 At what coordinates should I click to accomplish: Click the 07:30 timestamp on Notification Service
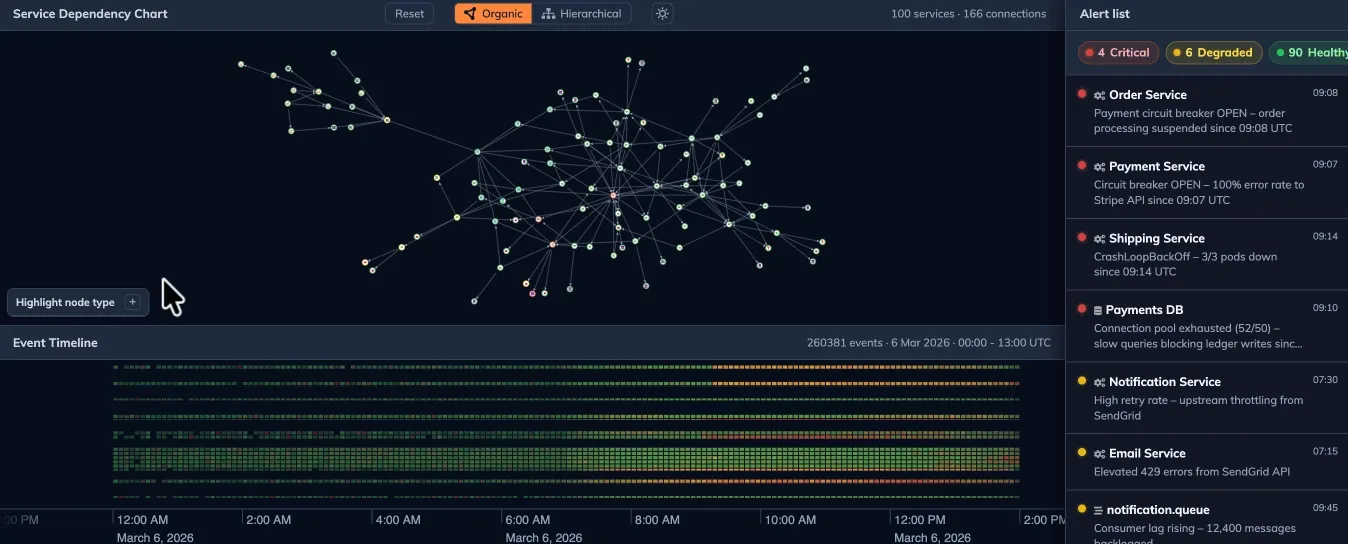[x=1325, y=379]
